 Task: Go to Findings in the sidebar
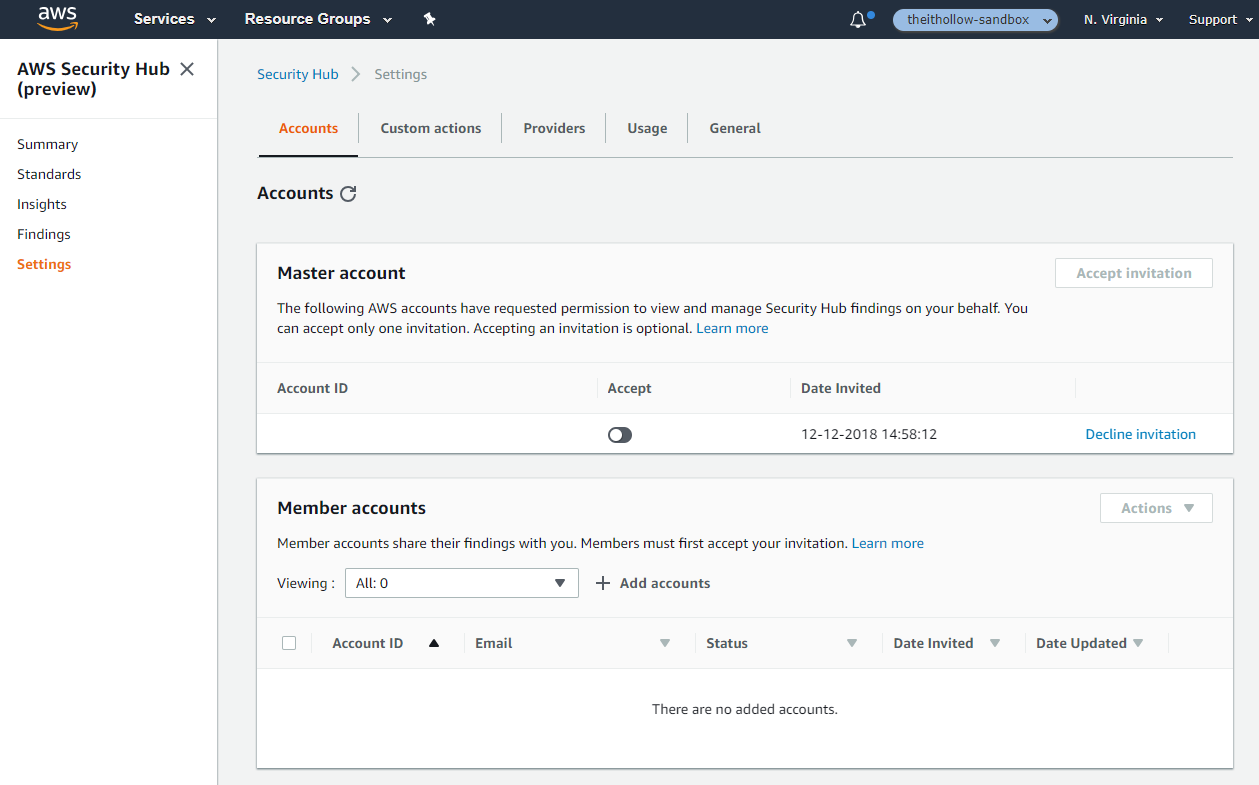[x=44, y=234]
